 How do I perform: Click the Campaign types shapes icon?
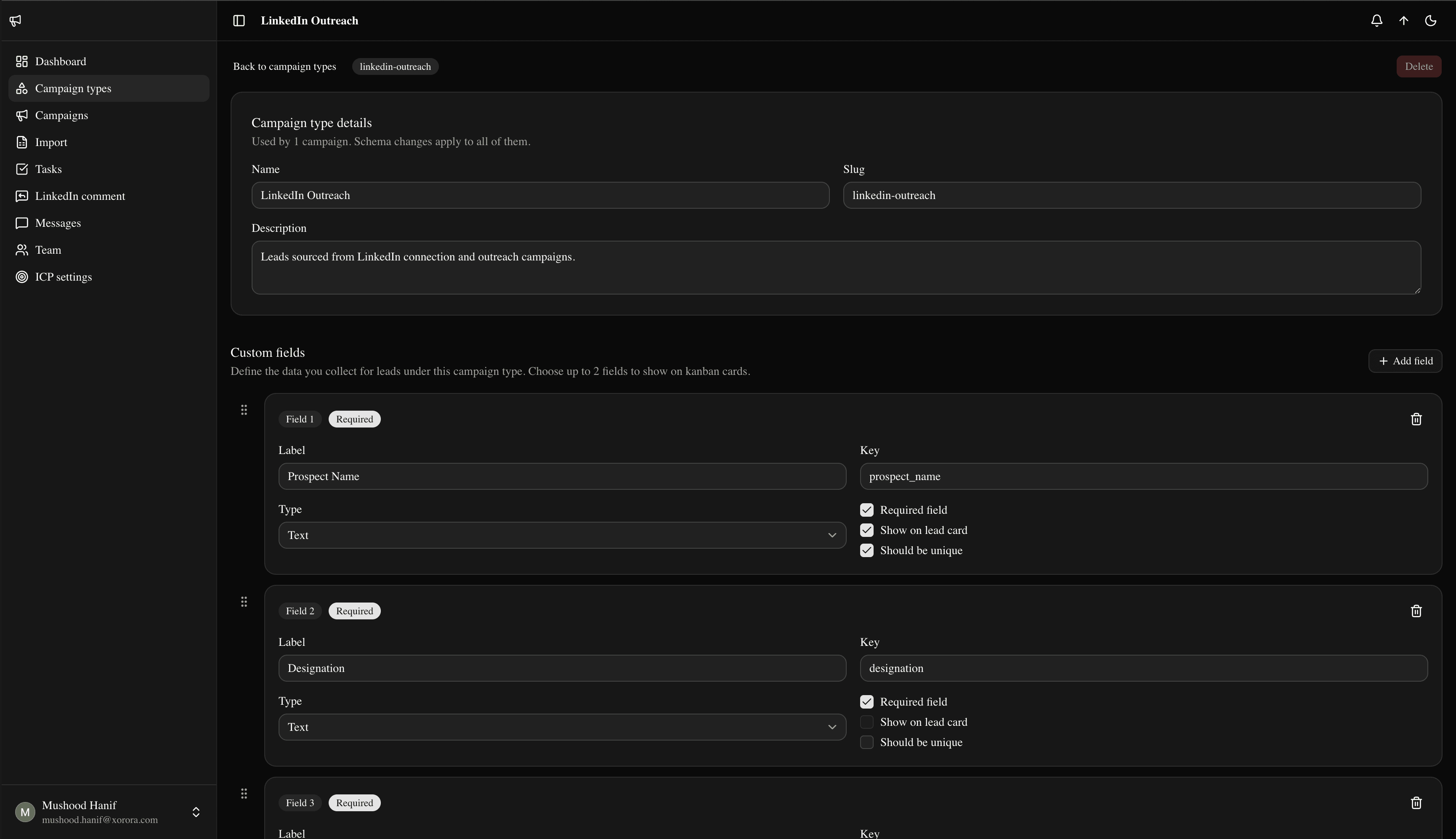(x=22, y=89)
